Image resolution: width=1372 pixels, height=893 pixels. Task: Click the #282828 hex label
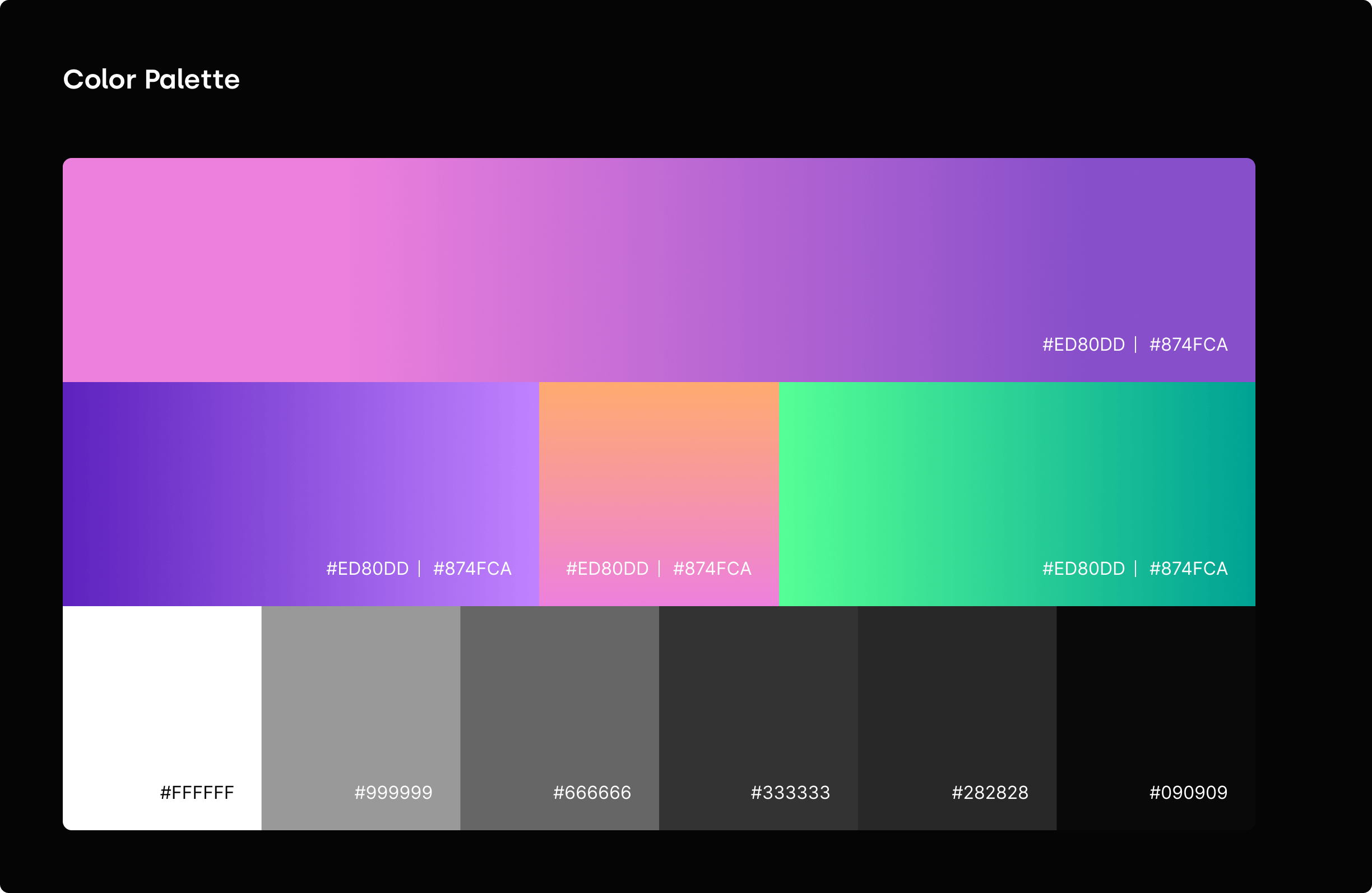tap(990, 793)
